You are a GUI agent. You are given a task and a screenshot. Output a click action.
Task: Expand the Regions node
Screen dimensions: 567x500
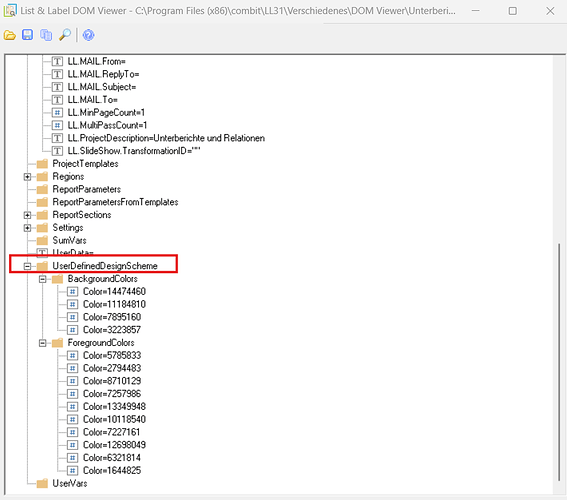(27, 177)
